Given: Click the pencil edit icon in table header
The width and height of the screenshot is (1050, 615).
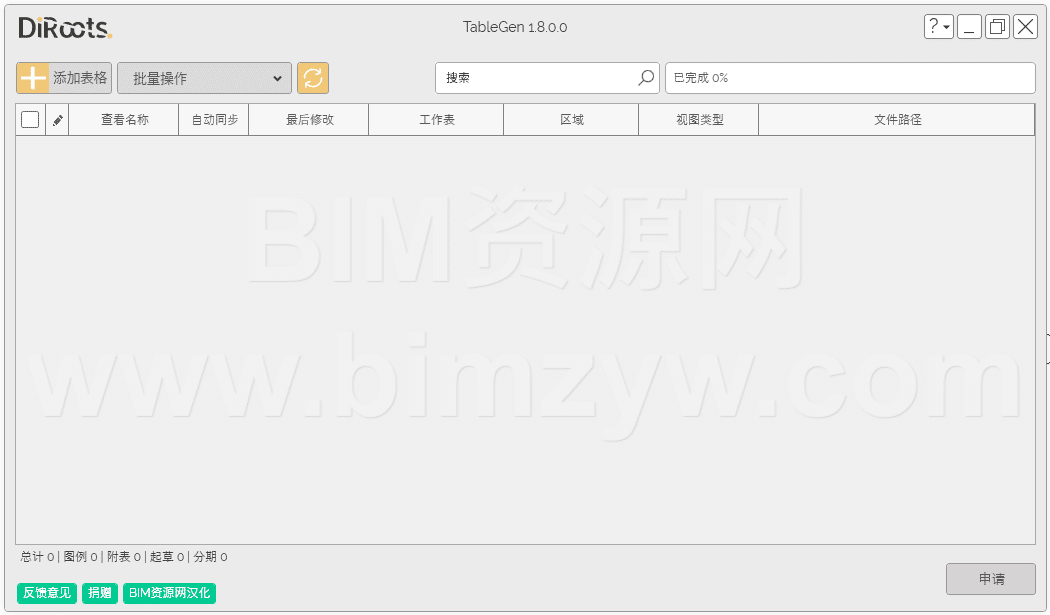Looking at the screenshot, I should tap(58, 120).
